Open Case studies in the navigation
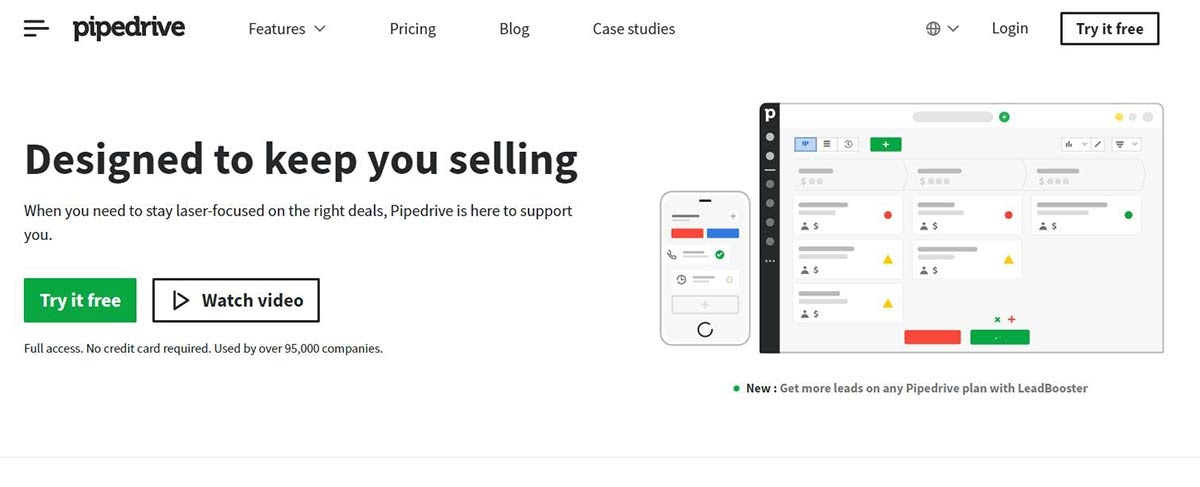Image resolution: width=1200 pixels, height=487 pixels. [633, 29]
